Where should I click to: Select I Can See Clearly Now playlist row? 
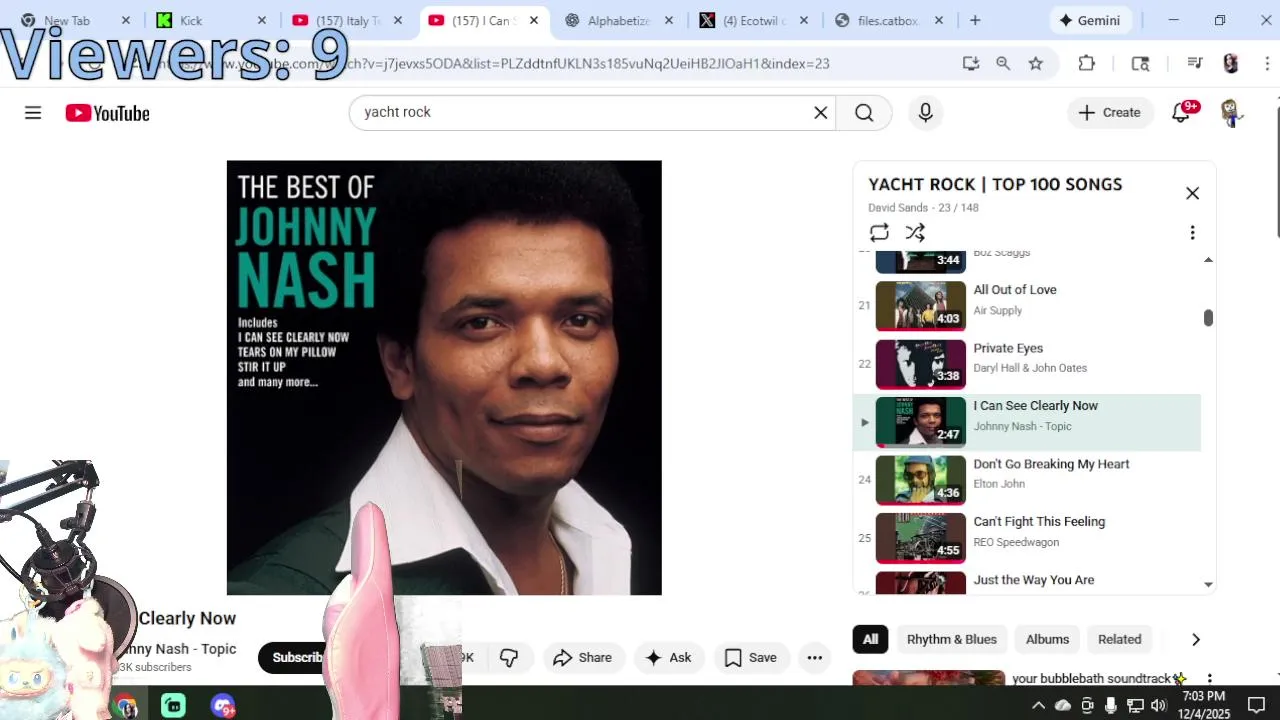1028,422
